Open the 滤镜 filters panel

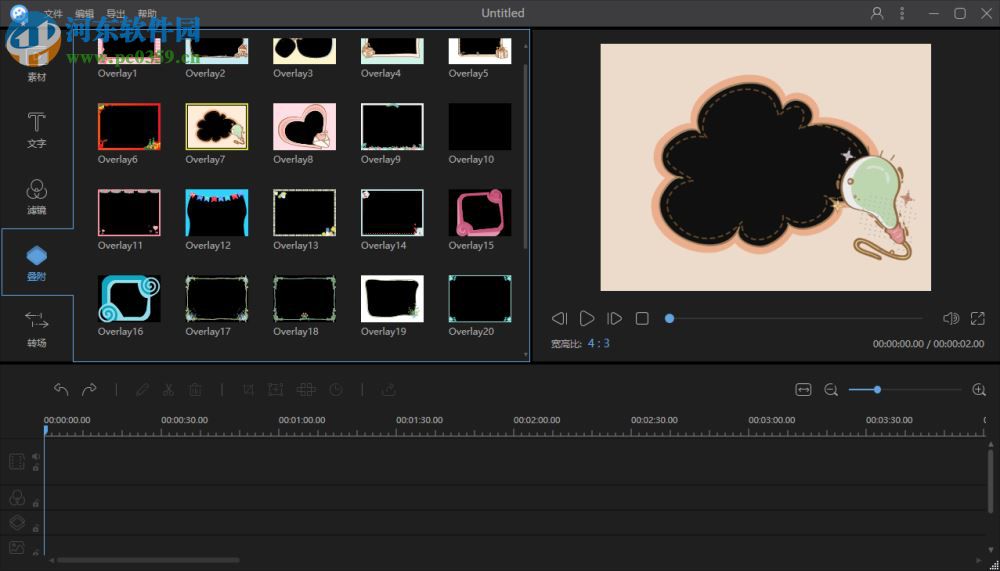[36, 196]
